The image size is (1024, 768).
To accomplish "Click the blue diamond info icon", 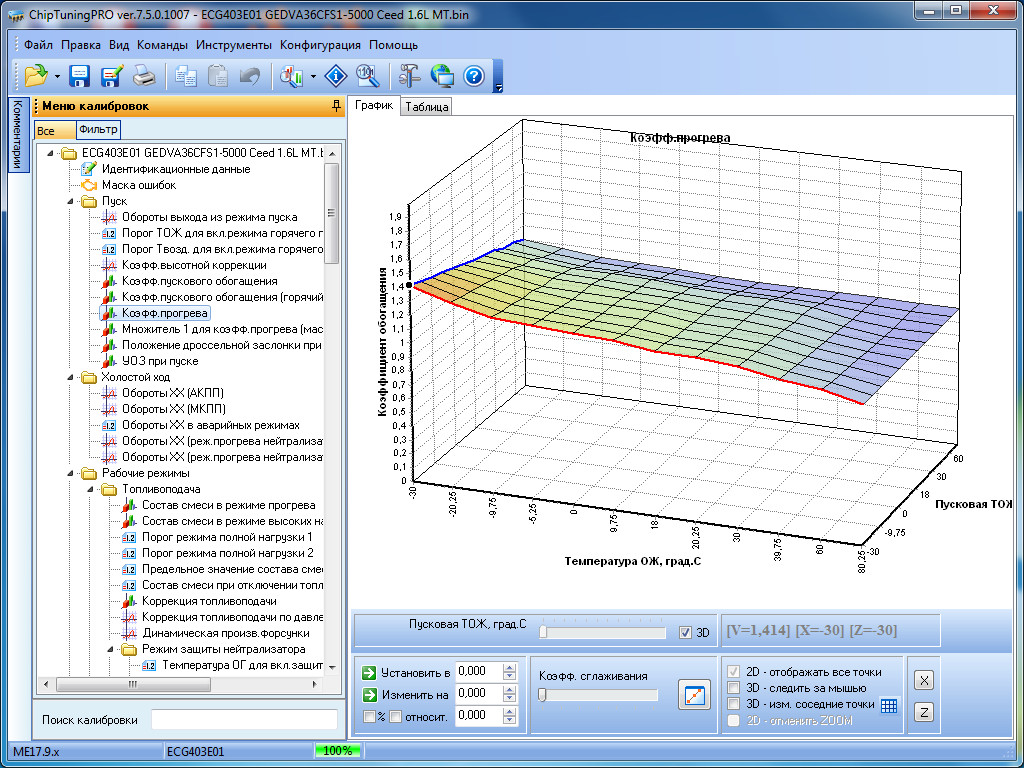I will point(337,75).
